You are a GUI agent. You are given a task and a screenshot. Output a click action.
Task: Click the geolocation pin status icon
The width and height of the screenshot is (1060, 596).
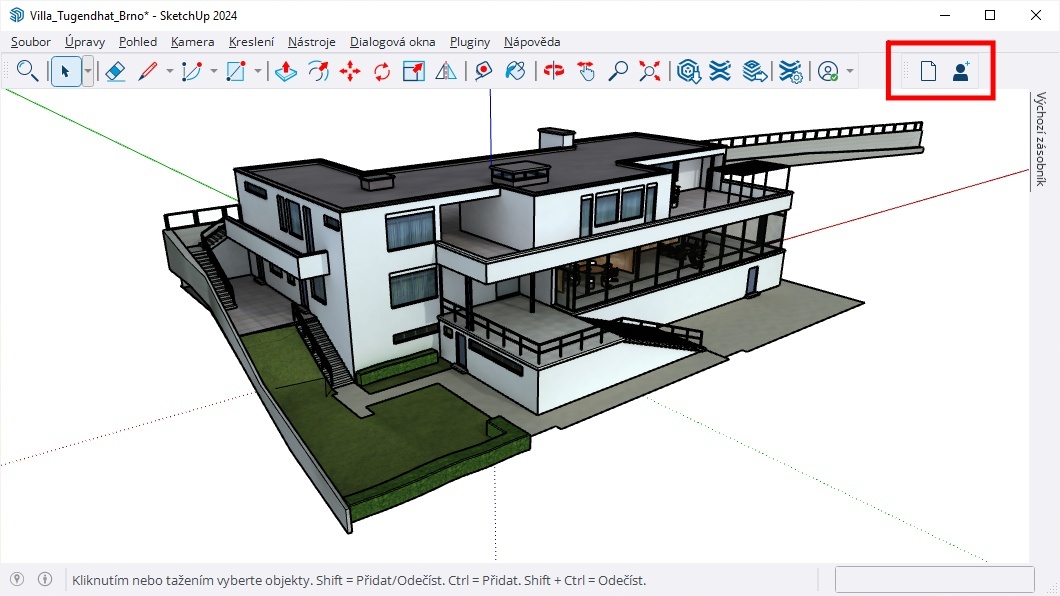tap(17, 579)
